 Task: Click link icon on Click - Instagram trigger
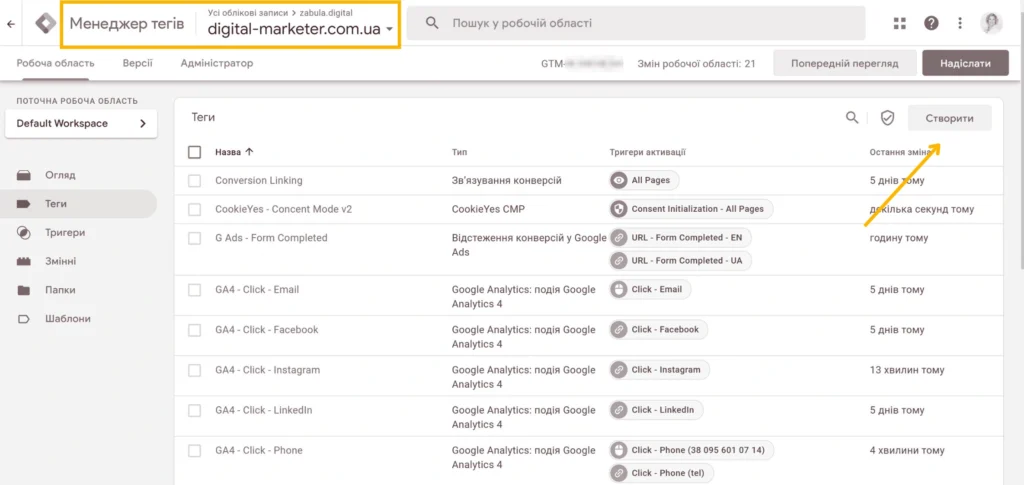(618, 369)
